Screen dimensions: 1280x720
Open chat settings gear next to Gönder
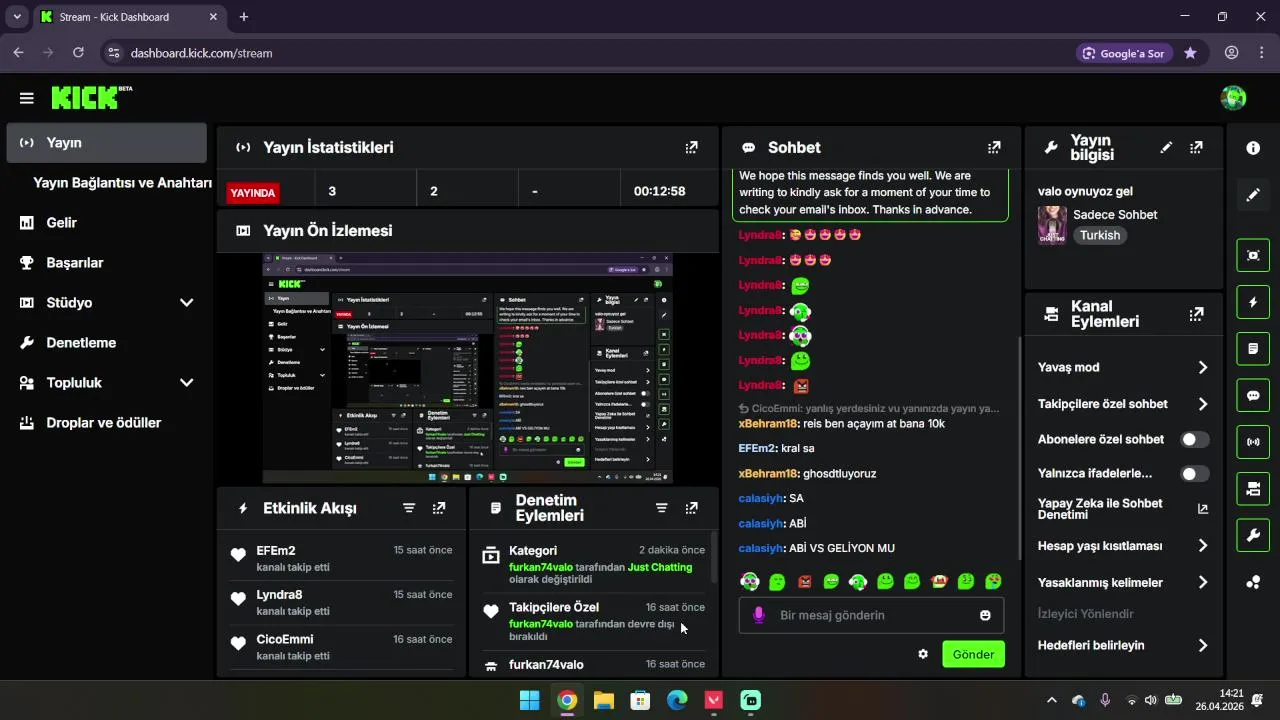coord(923,654)
